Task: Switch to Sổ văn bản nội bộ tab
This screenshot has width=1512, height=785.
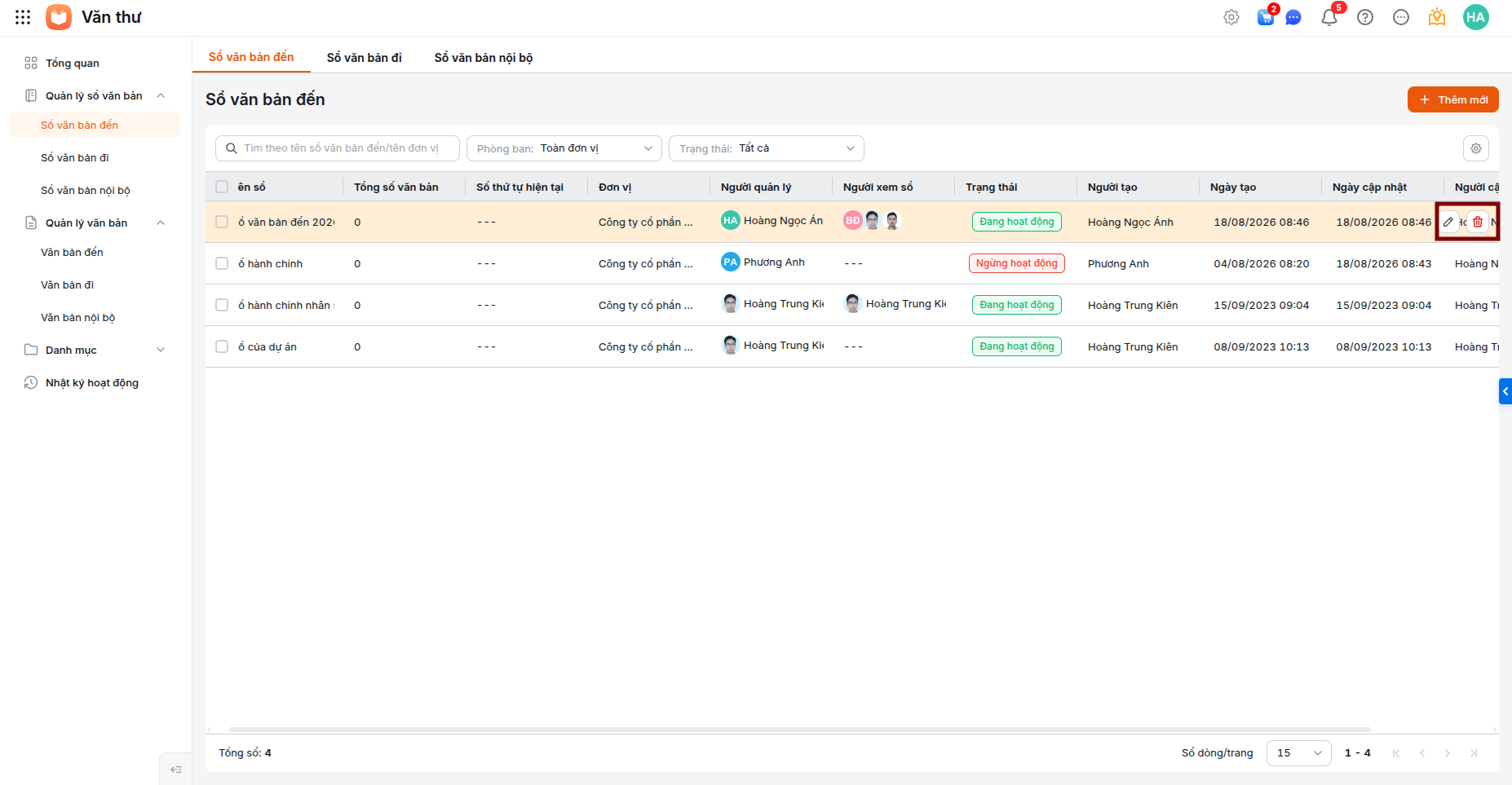Action: click(484, 58)
